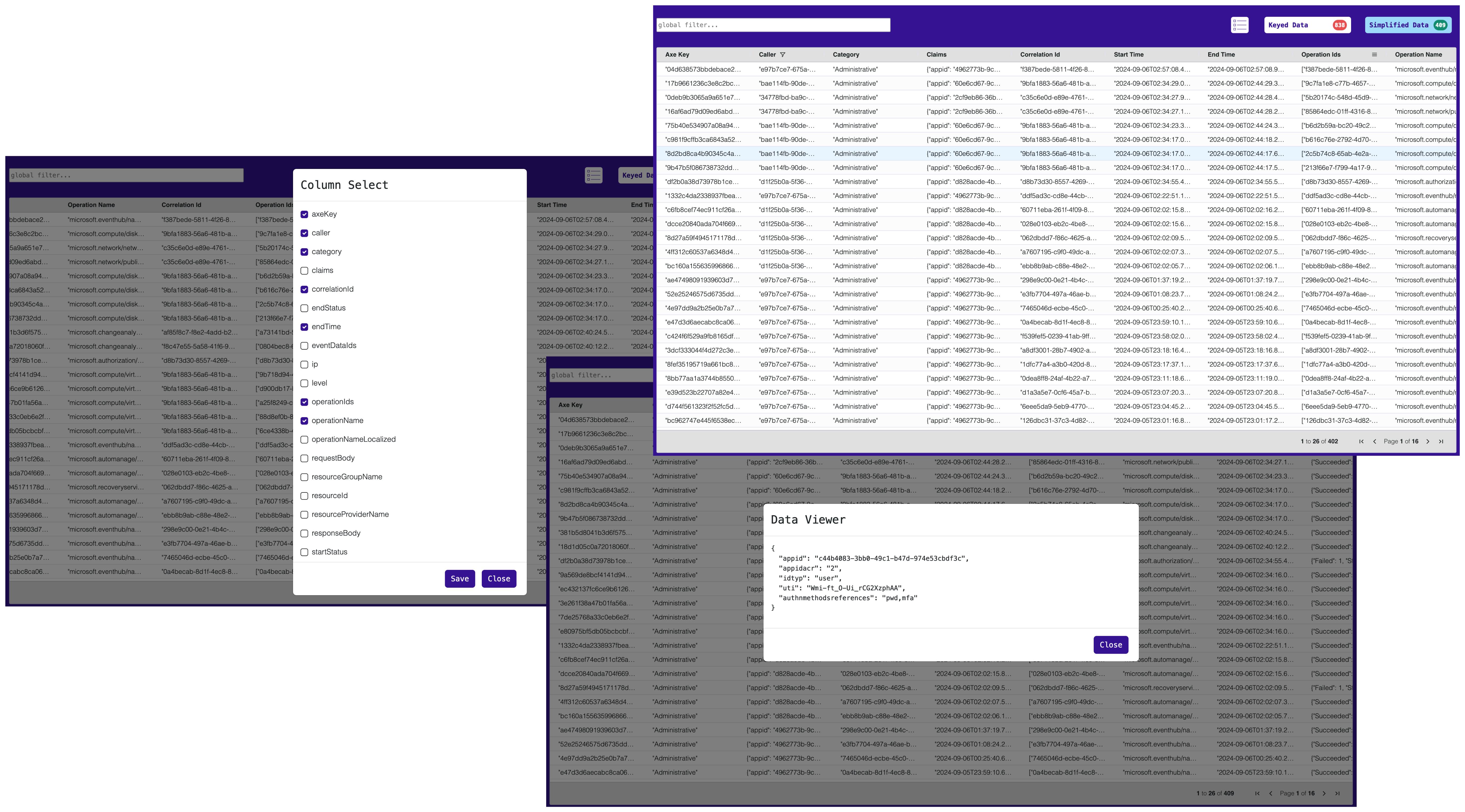
Task: Enable the requestBody checkbox
Action: coord(304,458)
